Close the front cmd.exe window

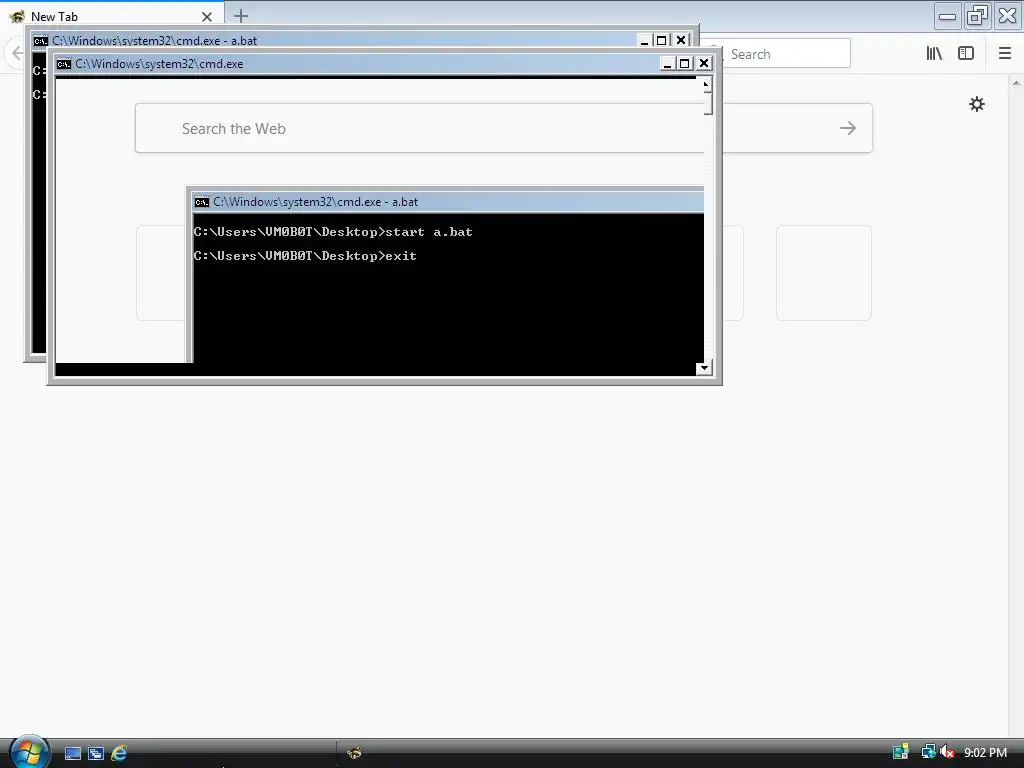pos(704,63)
